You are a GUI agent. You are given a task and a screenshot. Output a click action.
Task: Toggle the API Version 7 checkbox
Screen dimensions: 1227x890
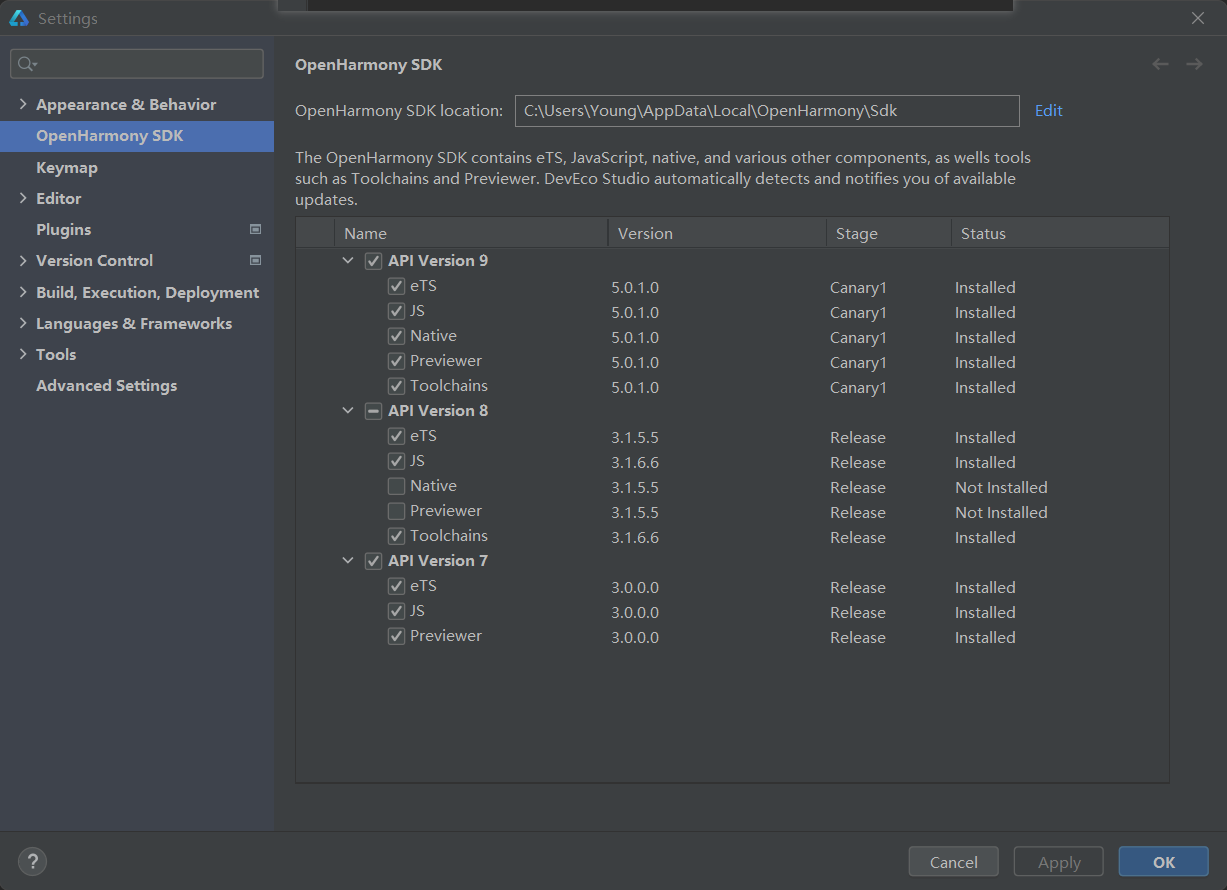pyautogui.click(x=373, y=561)
